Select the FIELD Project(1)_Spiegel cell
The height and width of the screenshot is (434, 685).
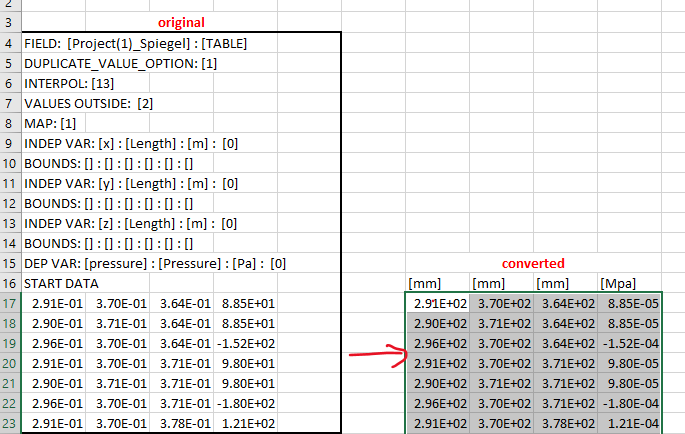tap(135, 43)
